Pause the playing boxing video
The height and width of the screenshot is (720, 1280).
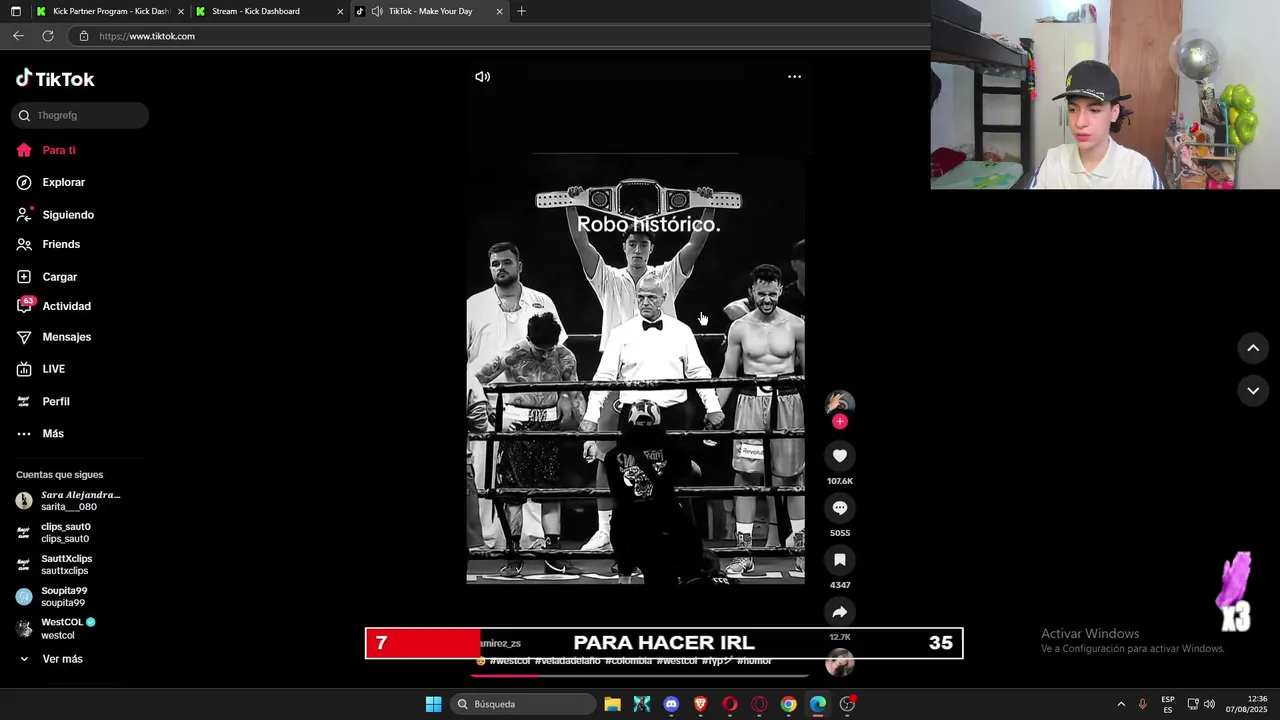coord(635,370)
